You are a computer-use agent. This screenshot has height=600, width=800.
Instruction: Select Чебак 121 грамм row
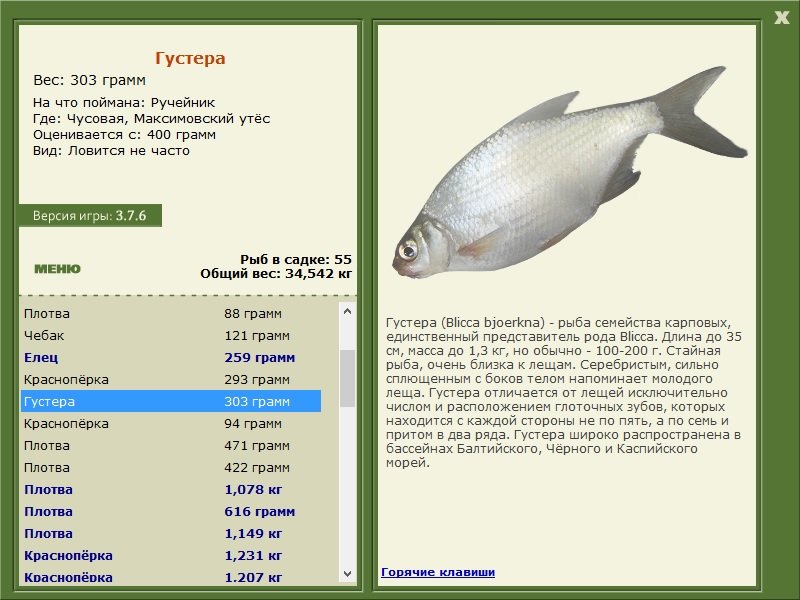[171, 335]
